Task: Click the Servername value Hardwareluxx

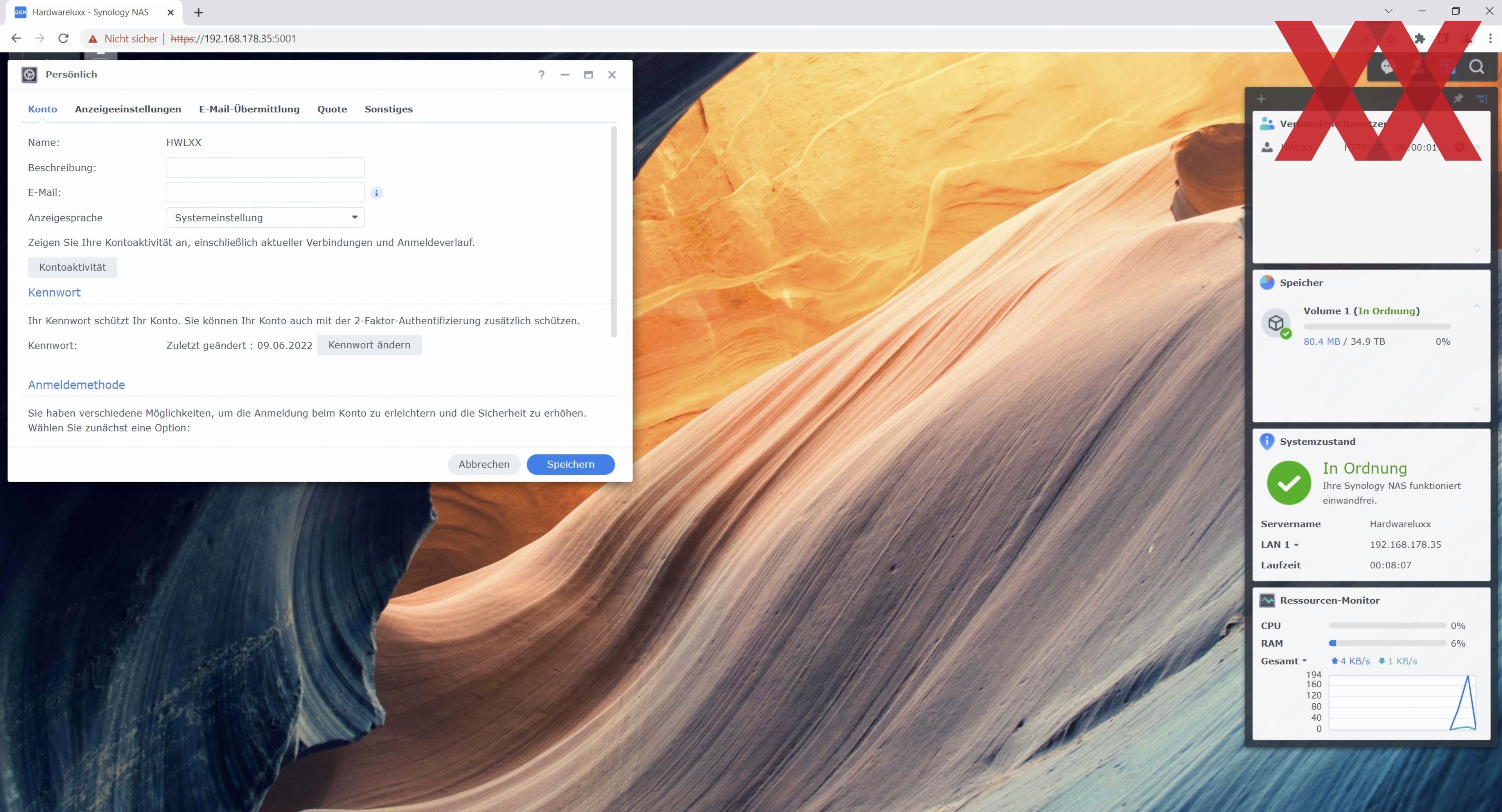Action: click(1400, 524)
